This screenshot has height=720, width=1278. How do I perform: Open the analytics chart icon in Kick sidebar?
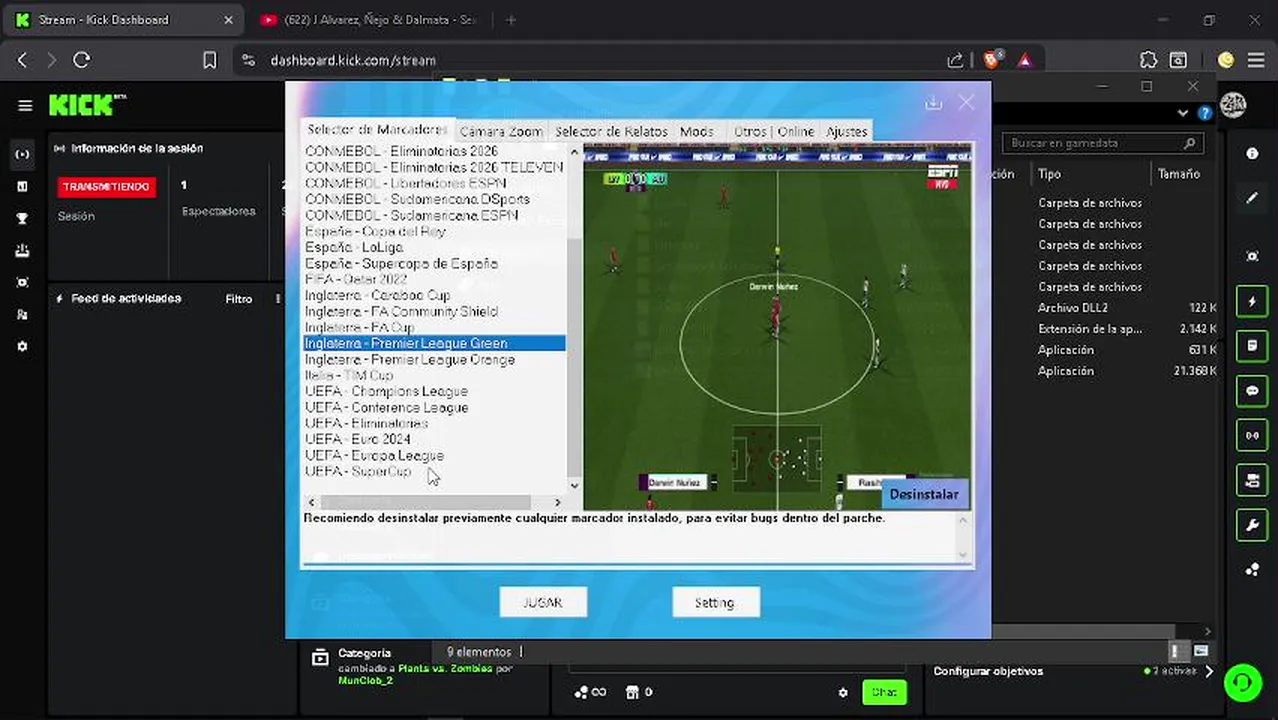tap(22, 186)
